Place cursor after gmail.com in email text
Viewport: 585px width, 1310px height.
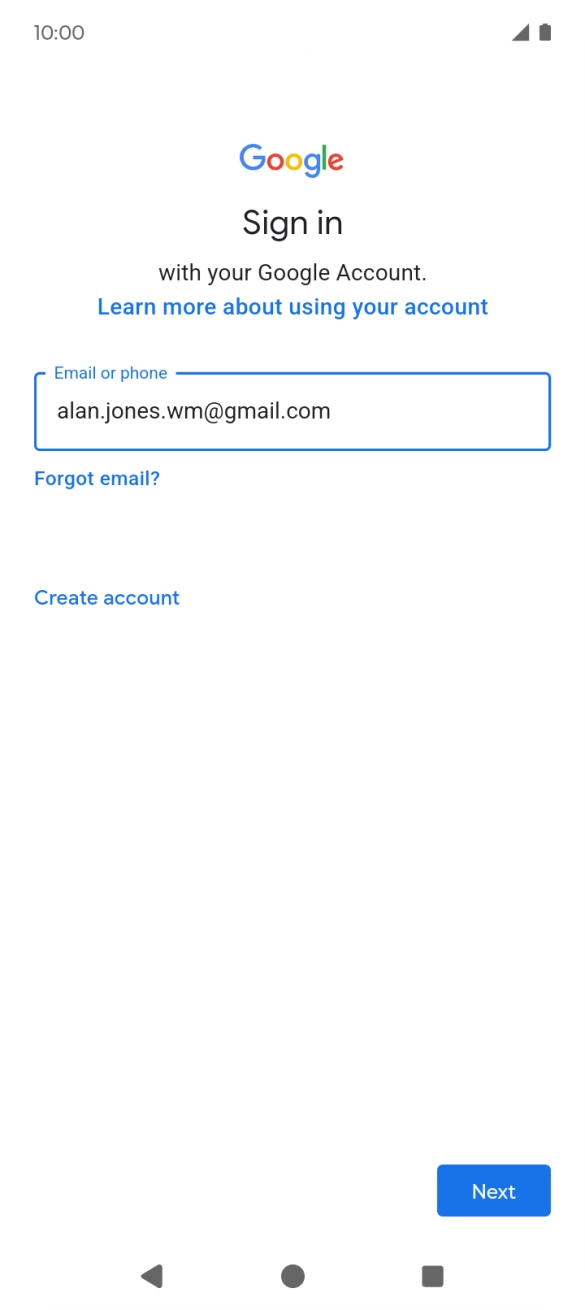pos(332,411)
